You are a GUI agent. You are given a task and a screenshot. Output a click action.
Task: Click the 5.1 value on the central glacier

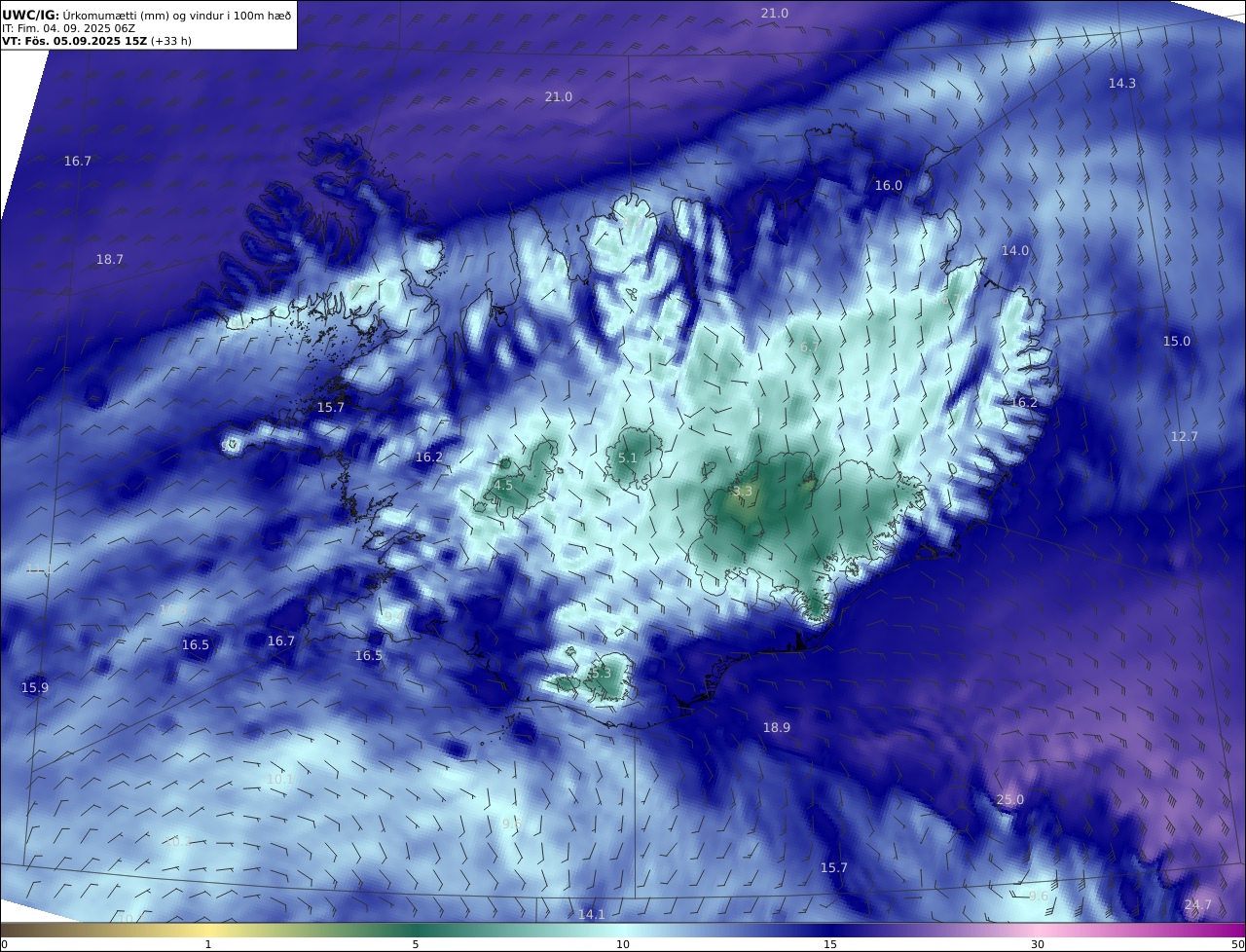[x=628, y=458]
